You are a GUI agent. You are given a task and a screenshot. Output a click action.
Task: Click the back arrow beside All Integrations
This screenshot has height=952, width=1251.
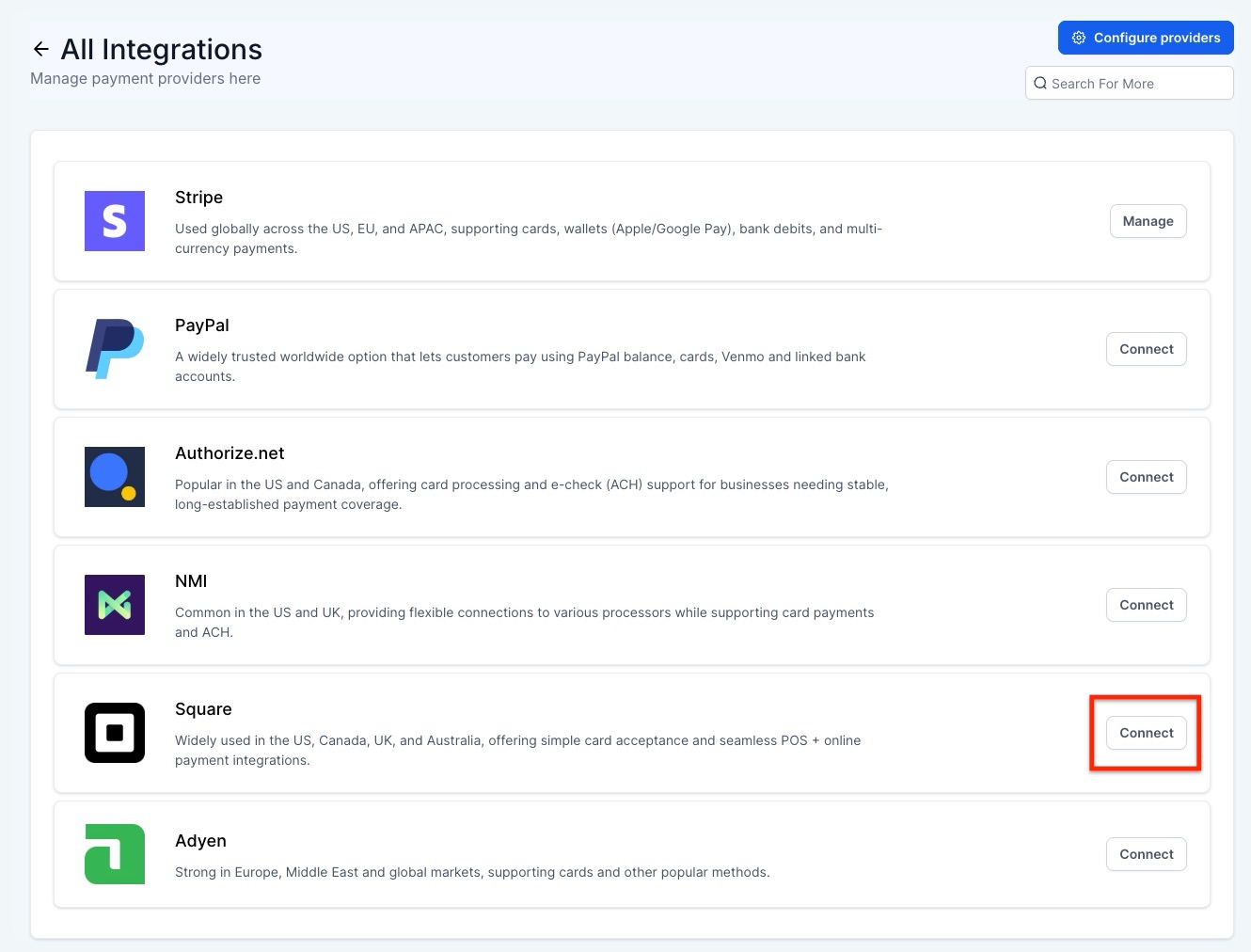click(40, 49)
